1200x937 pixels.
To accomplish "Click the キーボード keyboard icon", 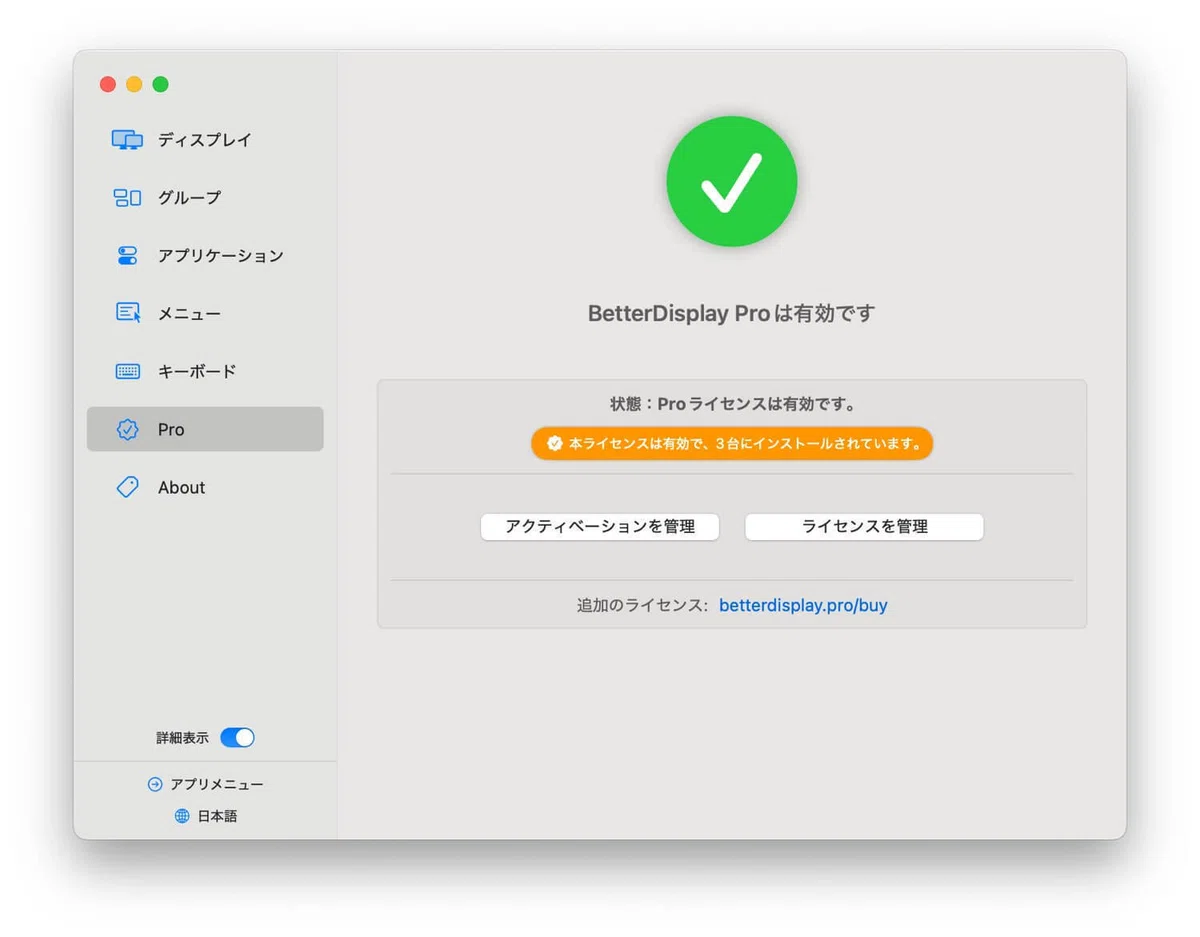I will [x=127, y=371].
